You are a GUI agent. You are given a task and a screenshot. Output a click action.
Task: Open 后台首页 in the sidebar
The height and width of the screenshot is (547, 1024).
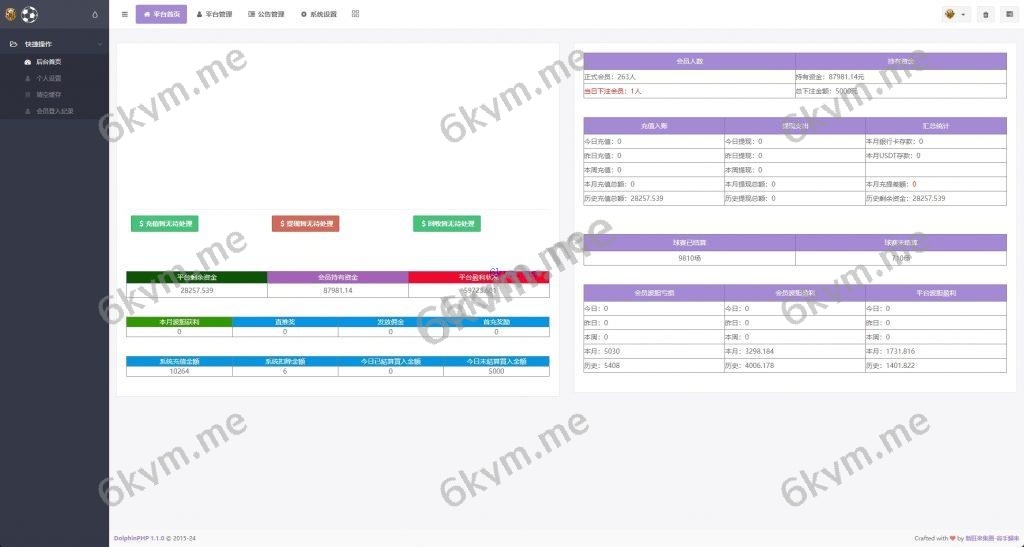coord(48,62)
